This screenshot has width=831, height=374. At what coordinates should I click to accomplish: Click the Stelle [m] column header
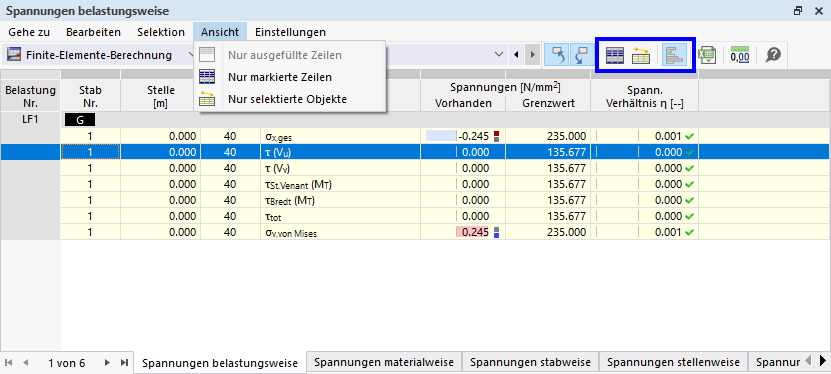(161, 96)
